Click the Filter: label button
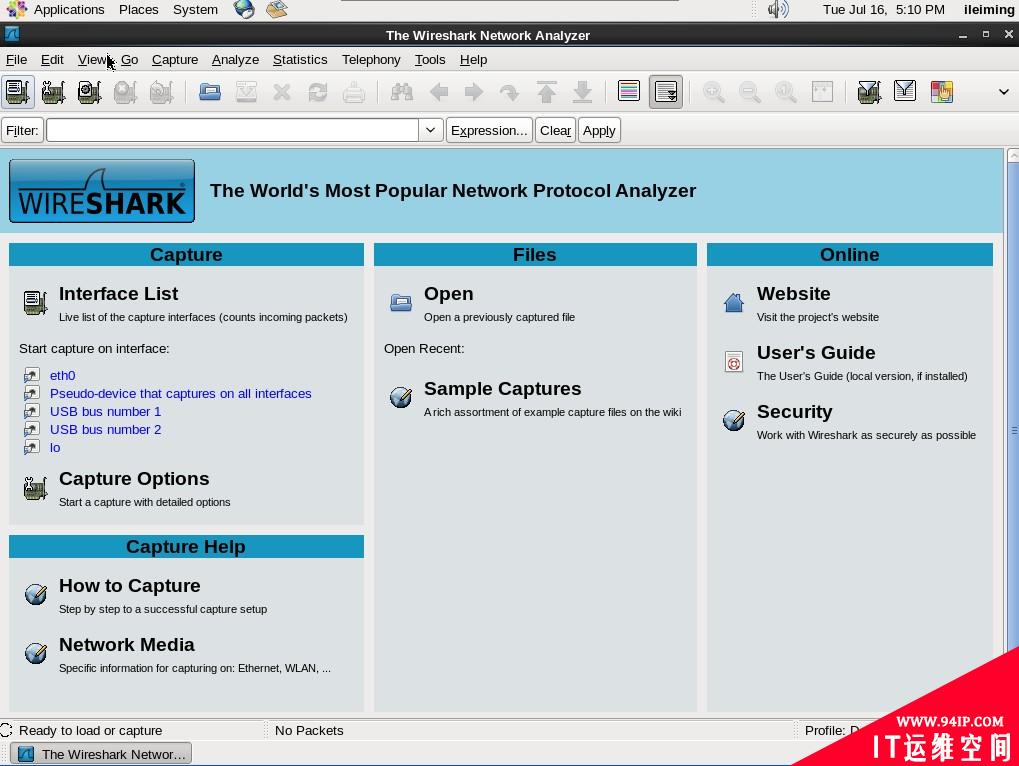Screen dimensions: 1019x766 [x=22, y=130]
